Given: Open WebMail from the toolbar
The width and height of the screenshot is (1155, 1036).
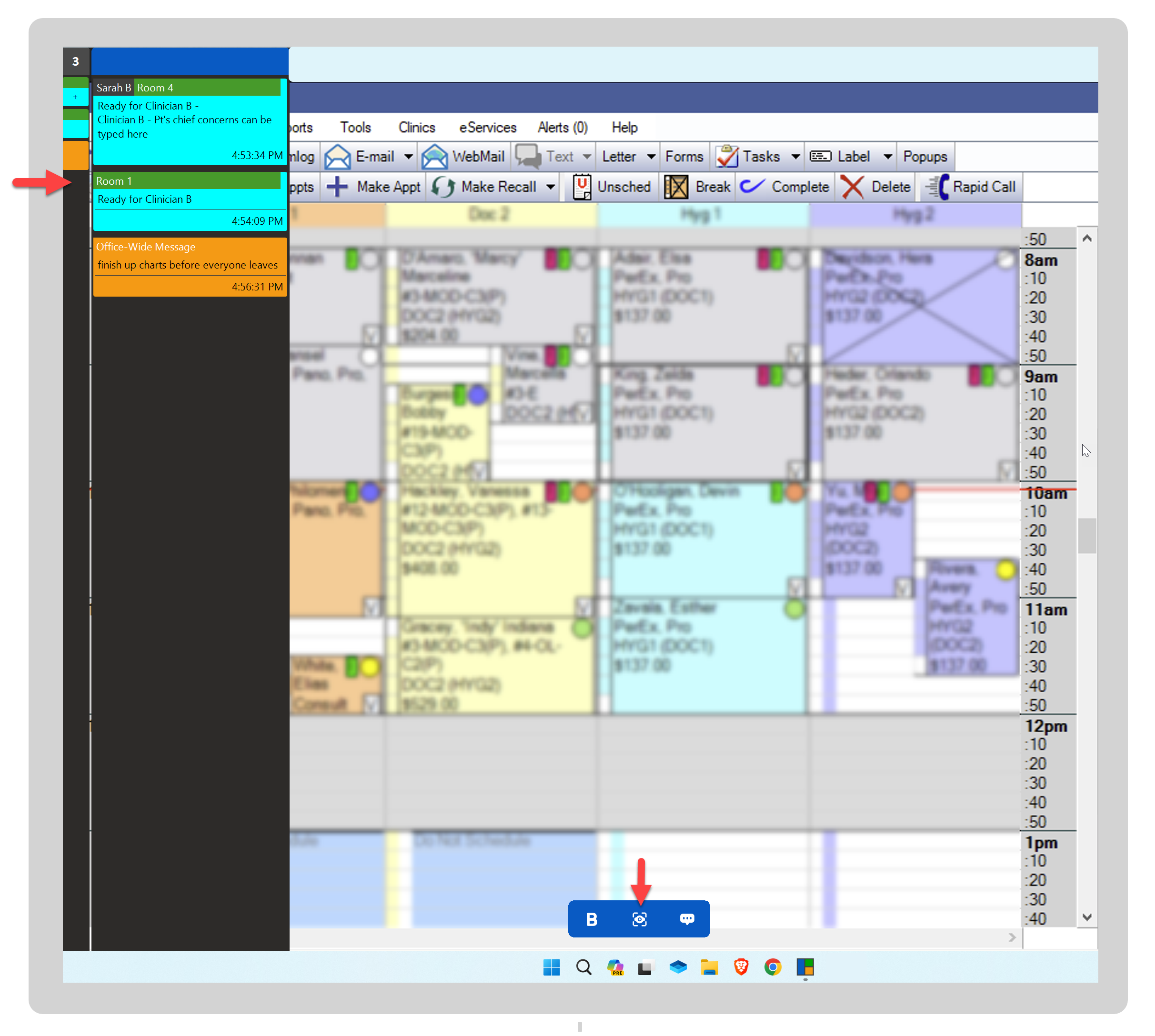Looking at the screenshot, I should click(x=463, y=157).
